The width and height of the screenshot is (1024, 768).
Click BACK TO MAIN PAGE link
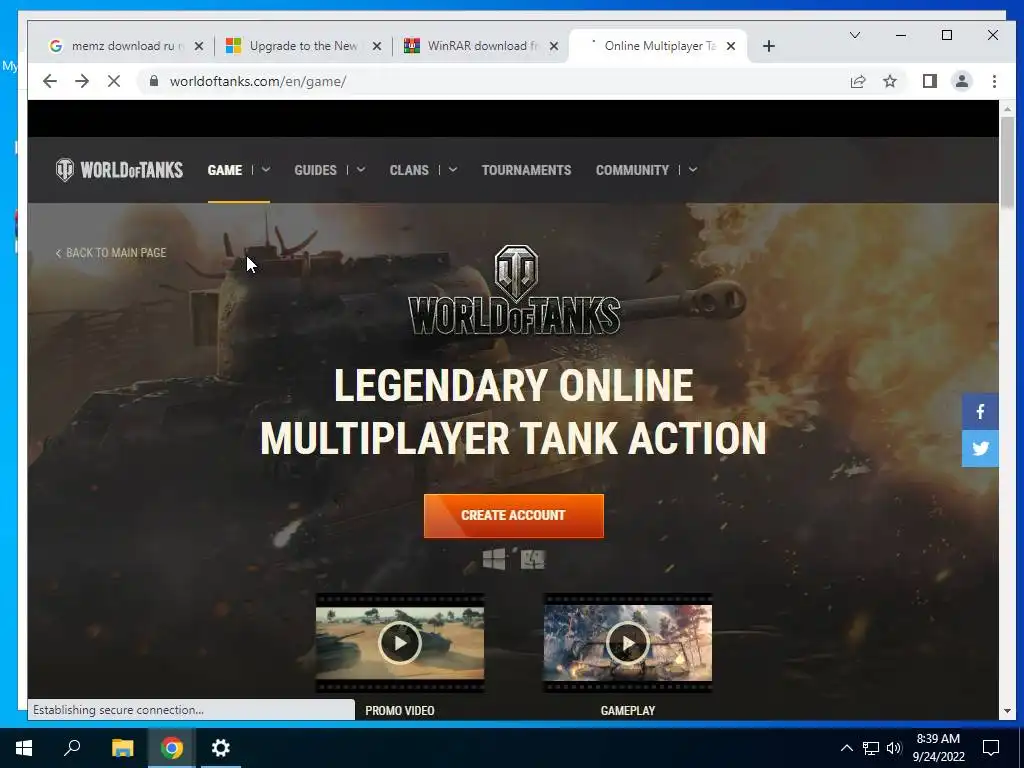[111, 253]
